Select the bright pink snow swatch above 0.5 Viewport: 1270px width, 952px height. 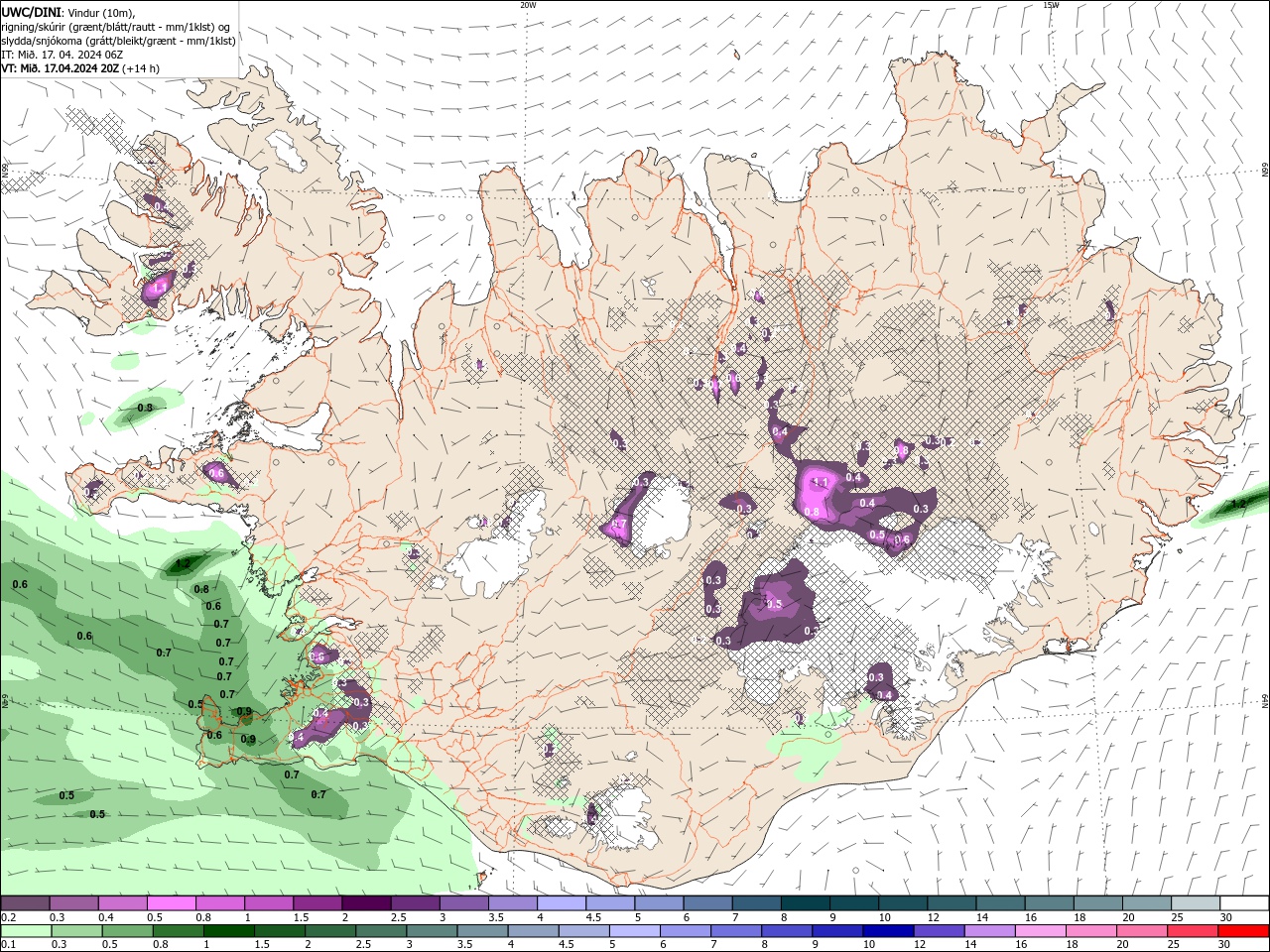[173, 903]
